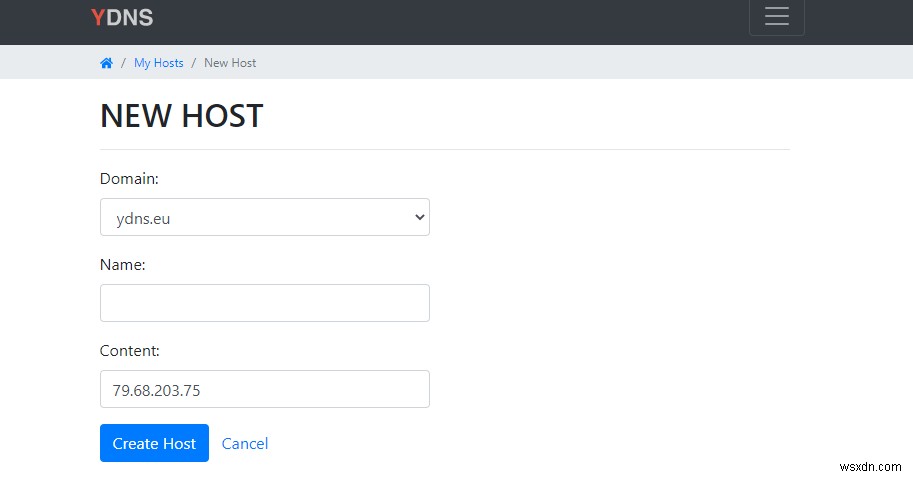Click the slash separator after My Hosts
Screen dimensions: 913x477
[194, 63]
